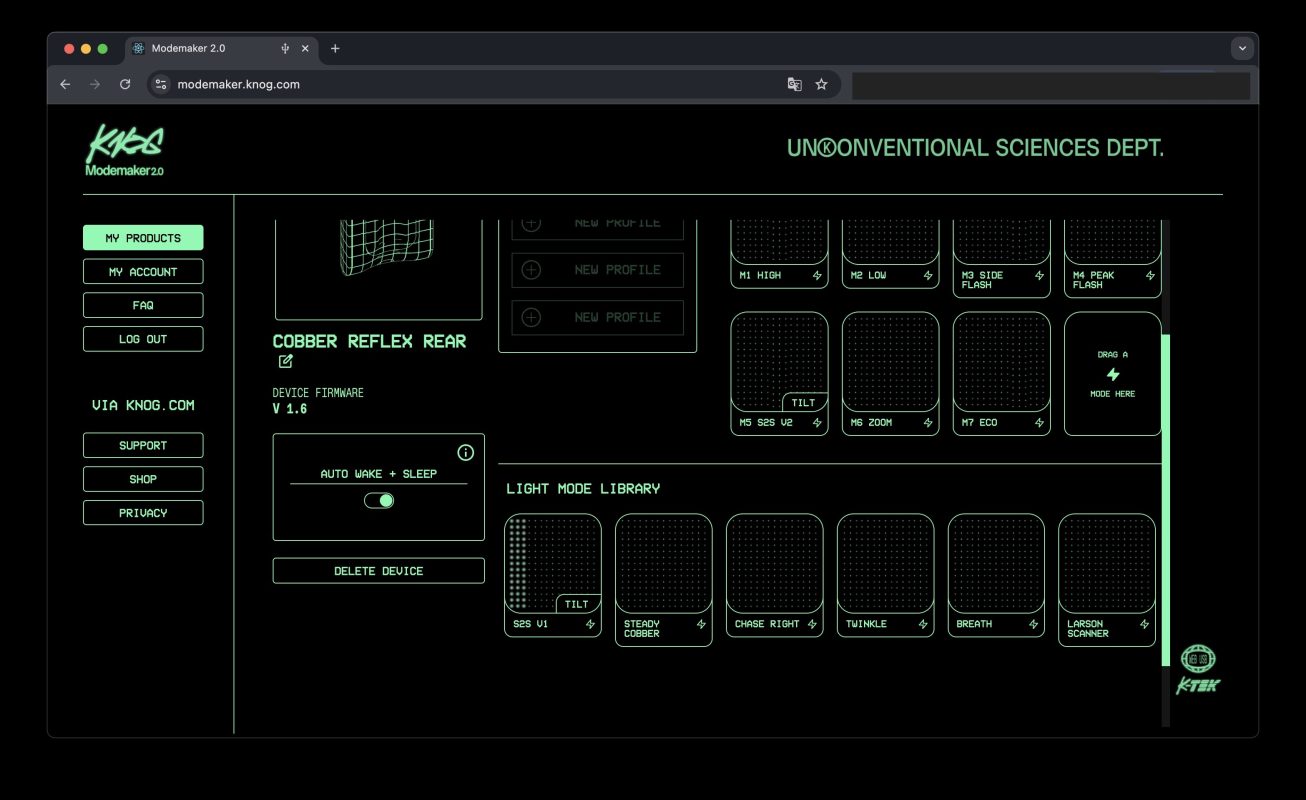Open the My Products menu item

(x=143, y=238)
